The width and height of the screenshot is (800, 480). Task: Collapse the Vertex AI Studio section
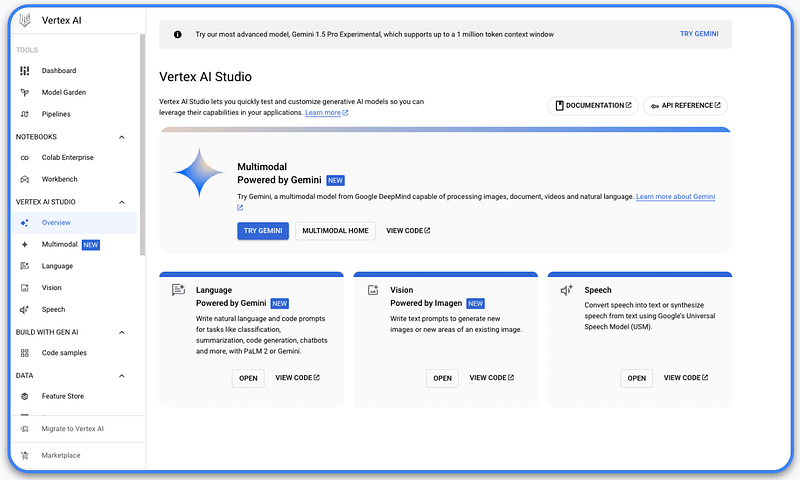122,203
